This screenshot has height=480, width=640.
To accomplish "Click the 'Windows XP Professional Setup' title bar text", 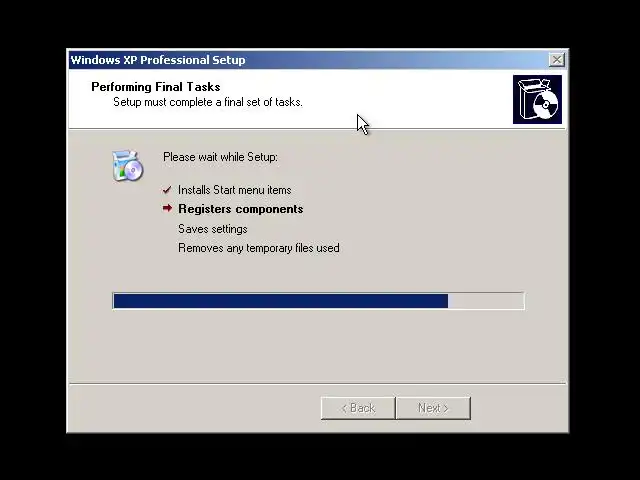I will tap(158, 60).
